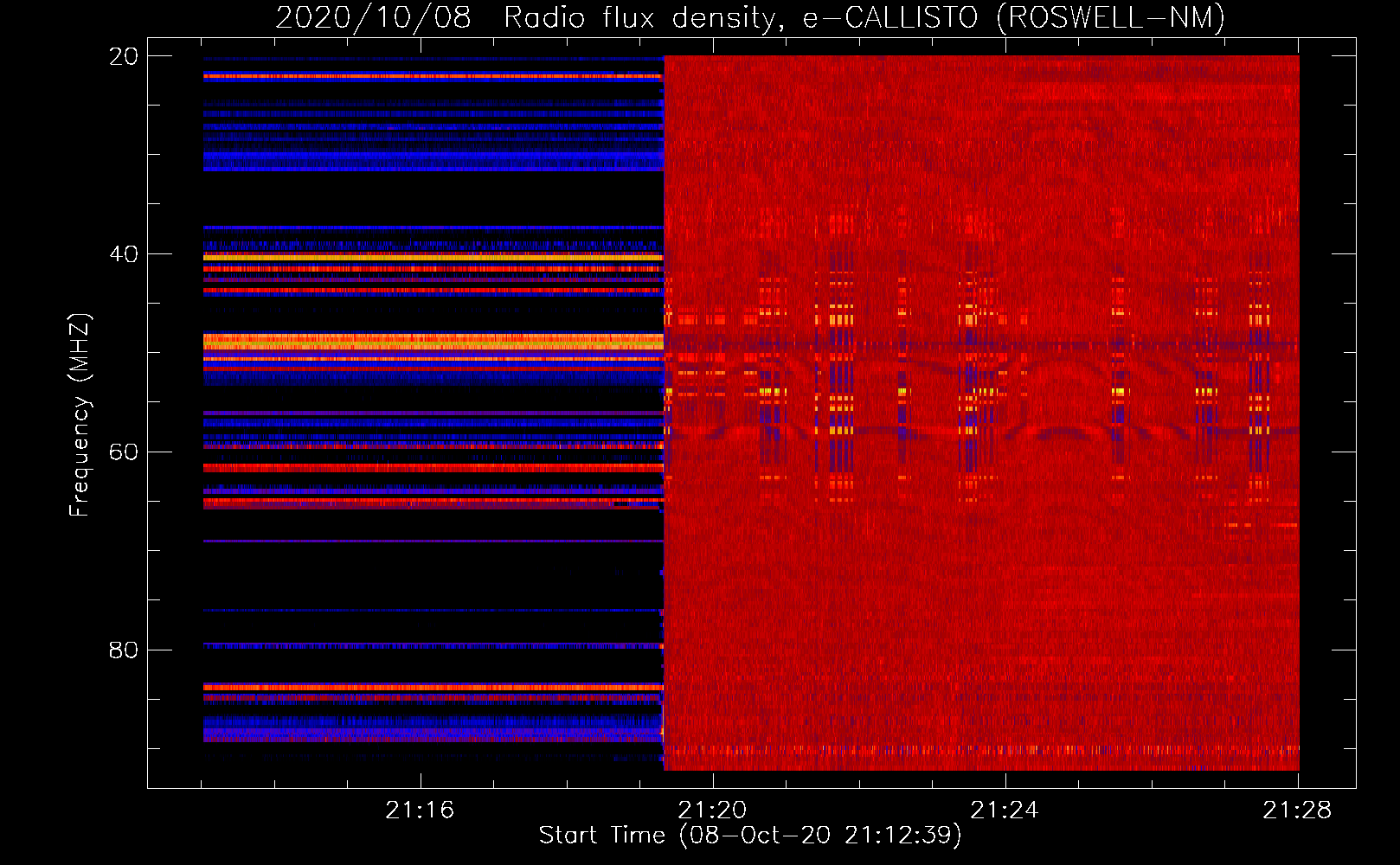
Task: Click the 60 frequency tick label
Action: pos(123,452)
